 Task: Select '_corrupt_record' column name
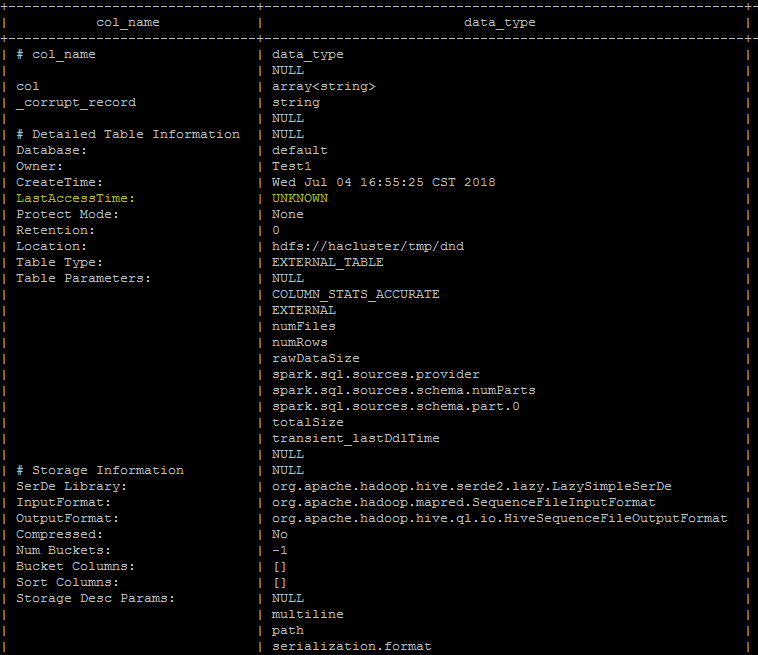tap(76, 102)
